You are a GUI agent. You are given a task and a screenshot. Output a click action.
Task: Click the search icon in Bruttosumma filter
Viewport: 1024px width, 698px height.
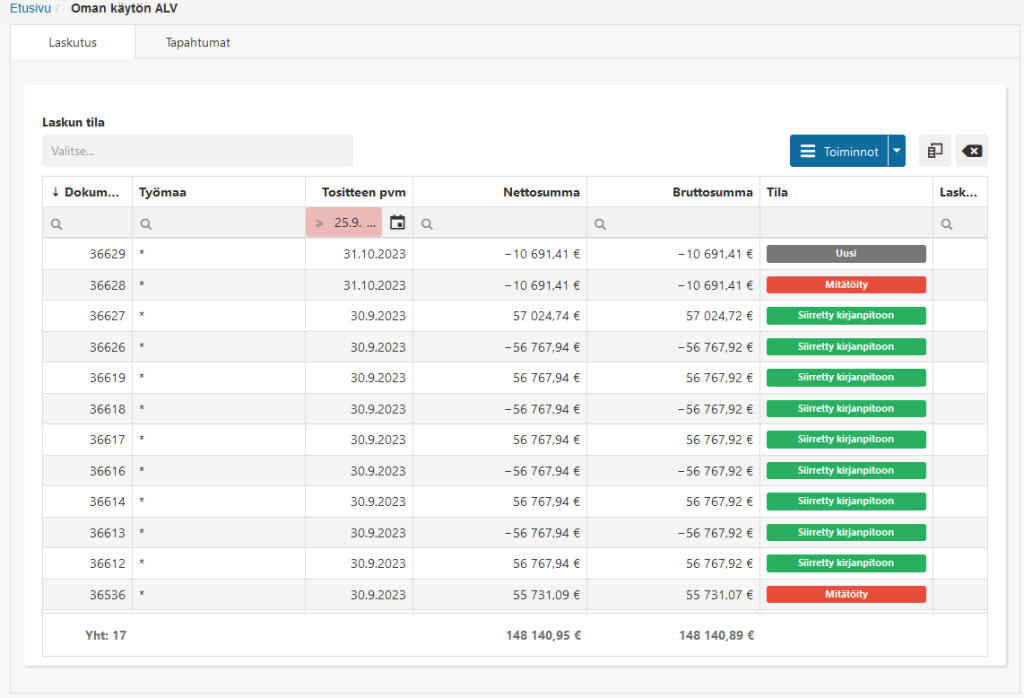tap(600, 225)
